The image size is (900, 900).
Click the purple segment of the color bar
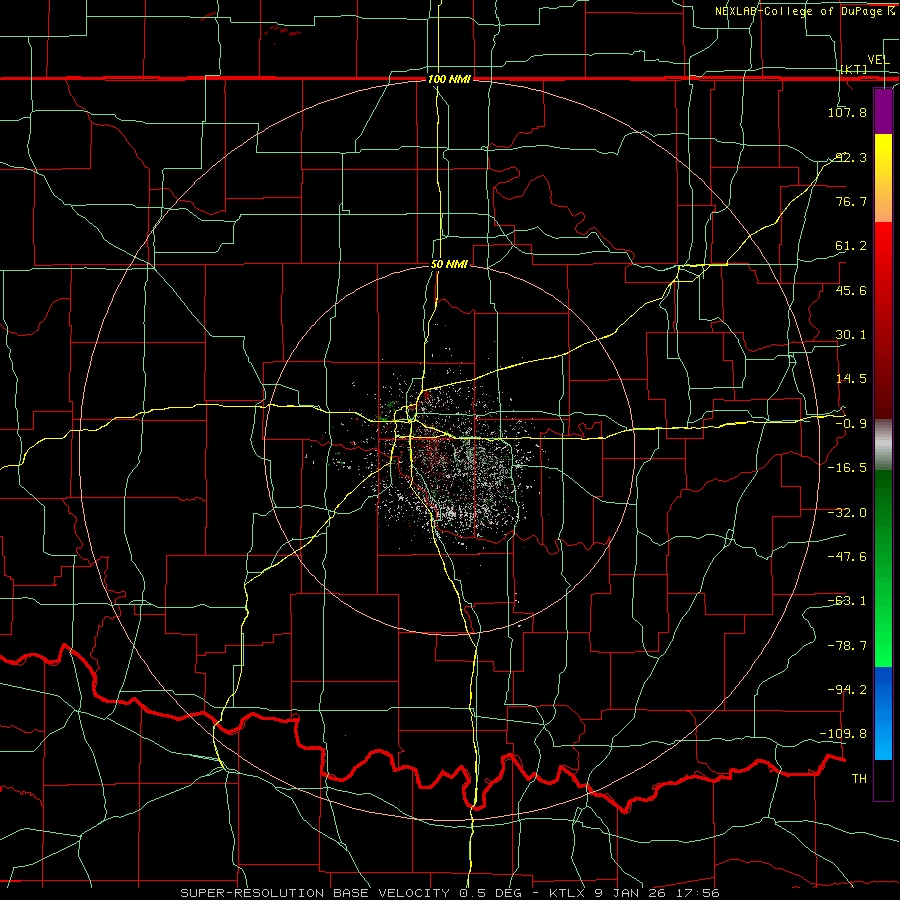[883, 111]
